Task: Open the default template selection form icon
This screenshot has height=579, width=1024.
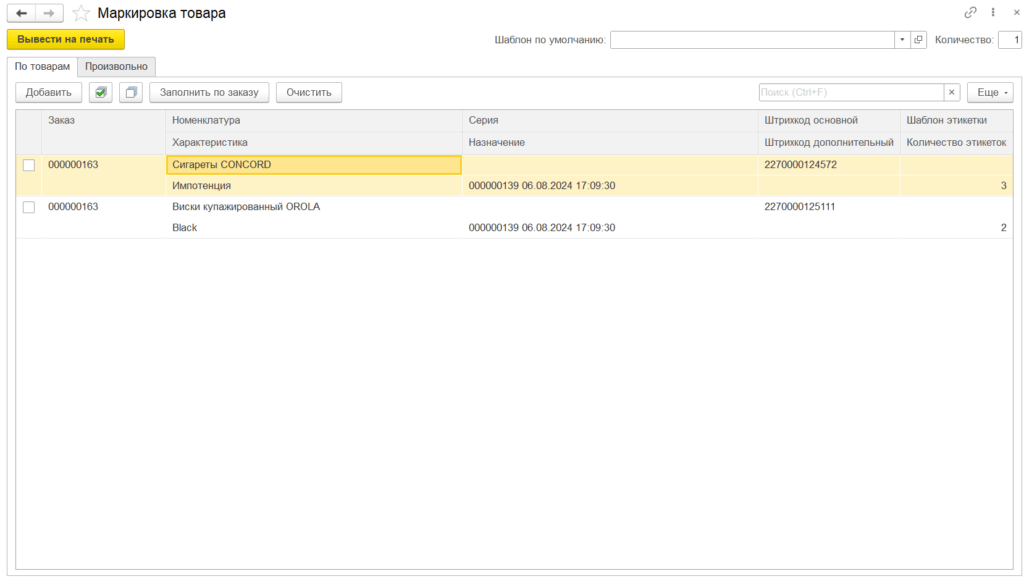Action: [919, 40]
